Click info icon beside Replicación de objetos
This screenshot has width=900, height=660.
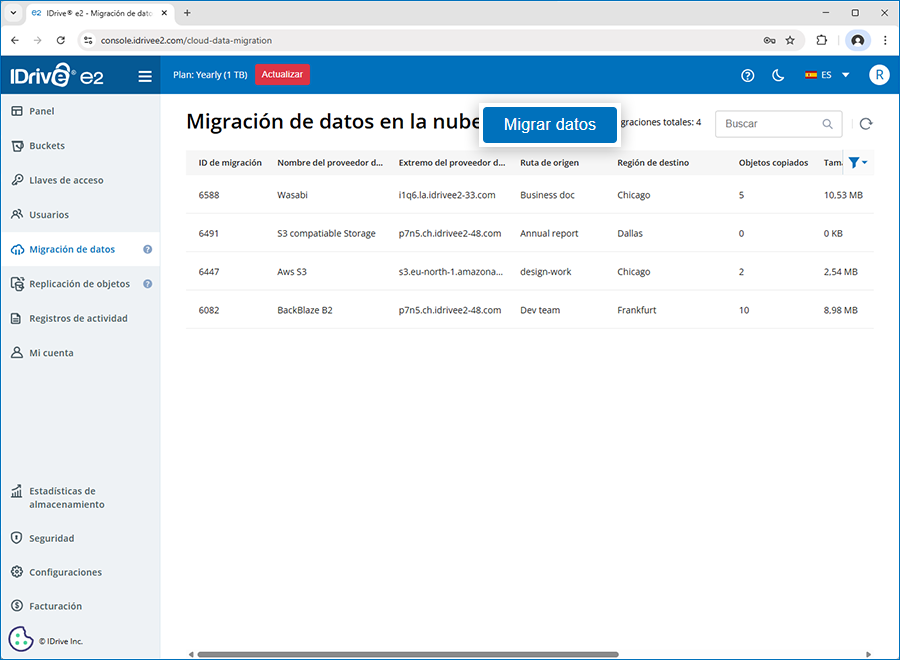coord(148,284)
